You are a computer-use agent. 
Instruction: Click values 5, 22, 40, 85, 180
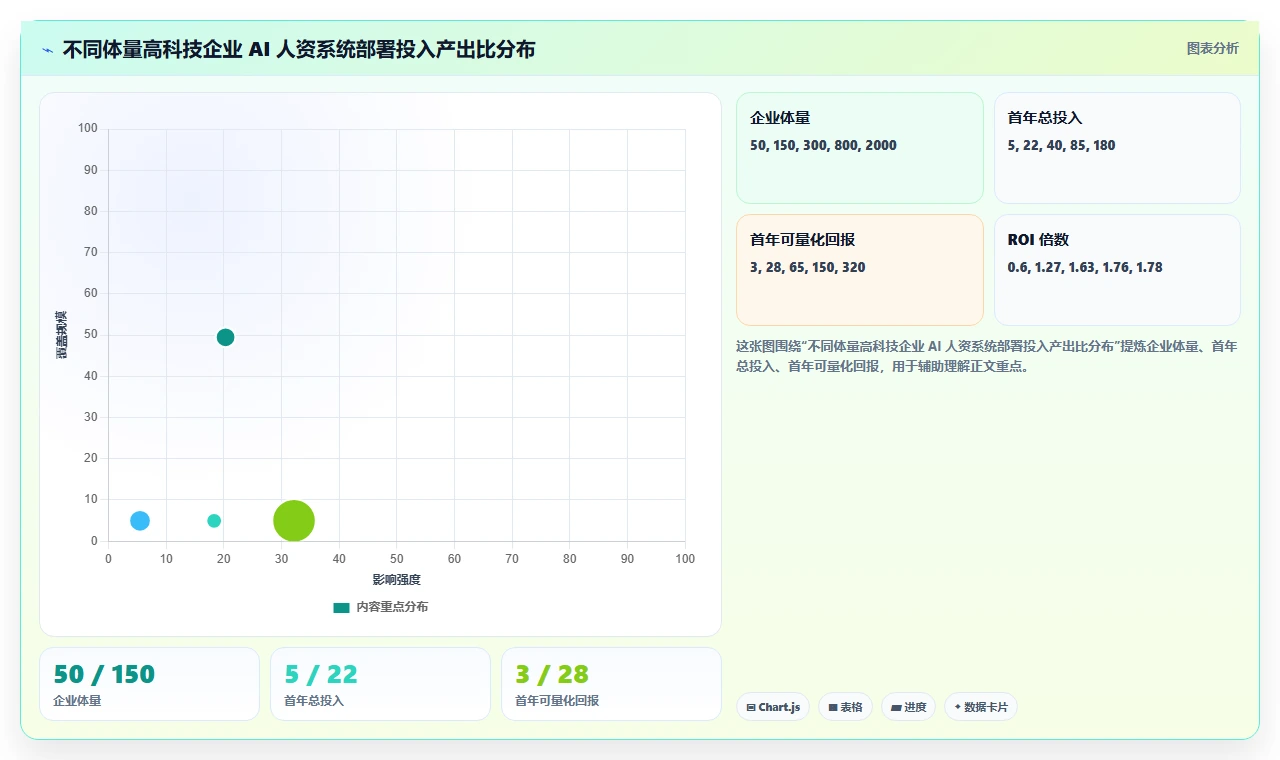(1061, 145)
